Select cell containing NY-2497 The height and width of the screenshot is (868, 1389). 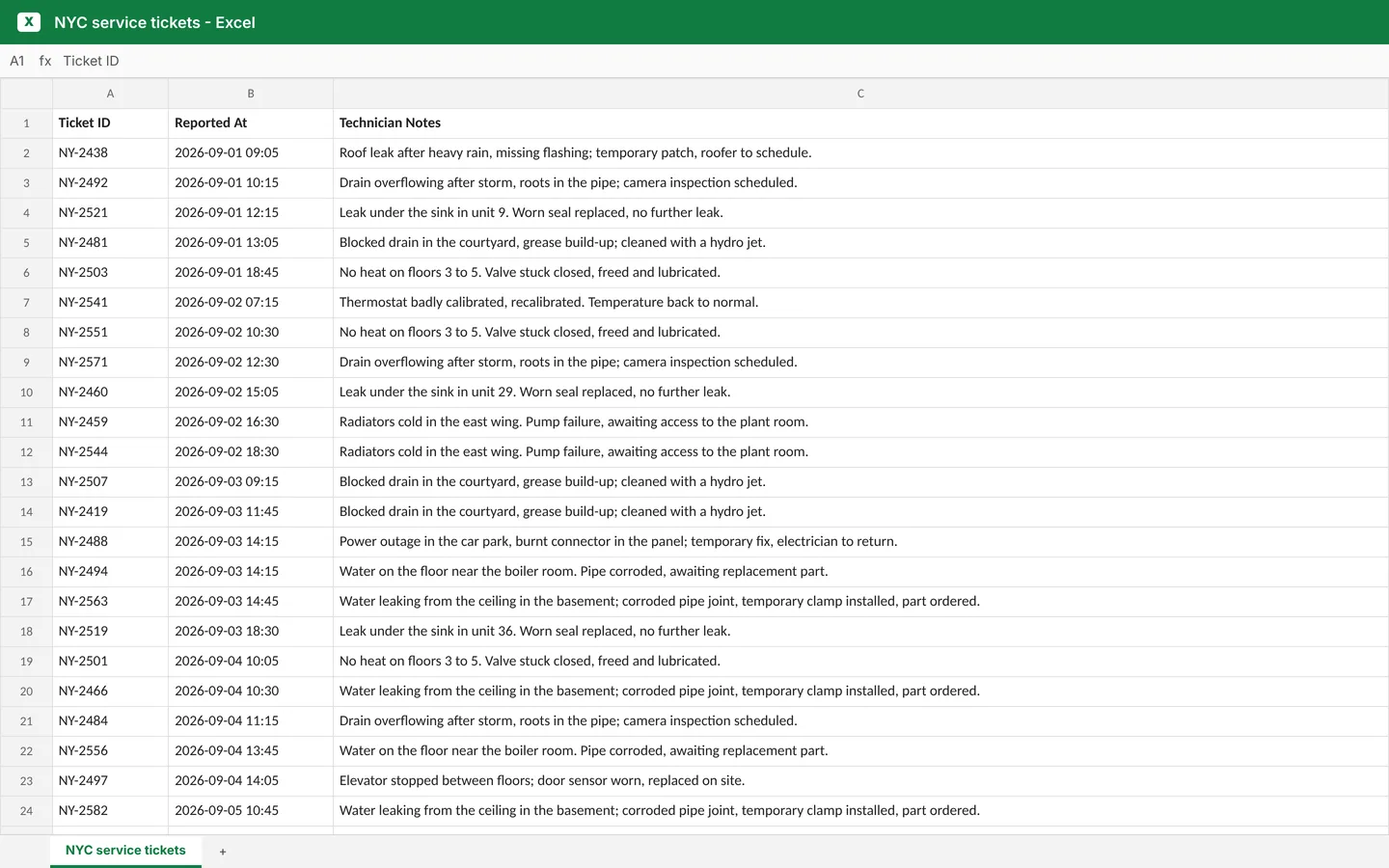tap(110, 781)
